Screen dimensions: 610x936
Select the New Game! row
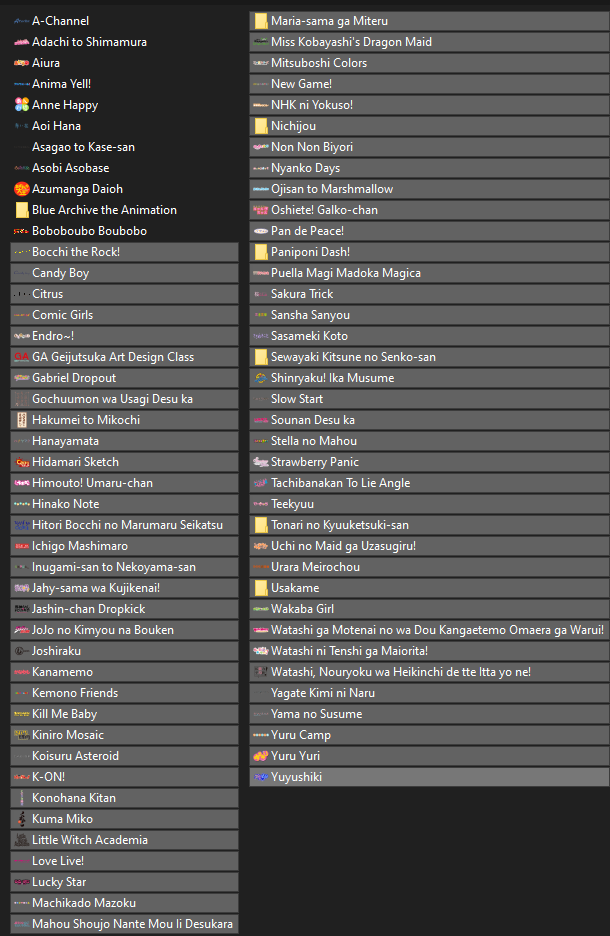click(x=429, y=84)
